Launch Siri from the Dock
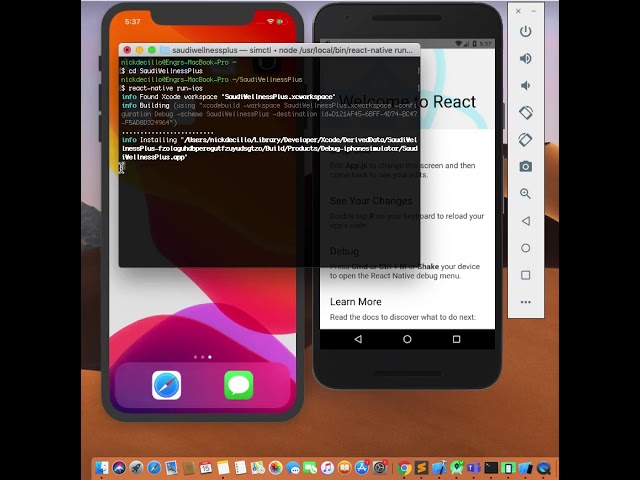The height and width of the screenshot is (480, 640). pyautogui.click(x=119, y=468)
